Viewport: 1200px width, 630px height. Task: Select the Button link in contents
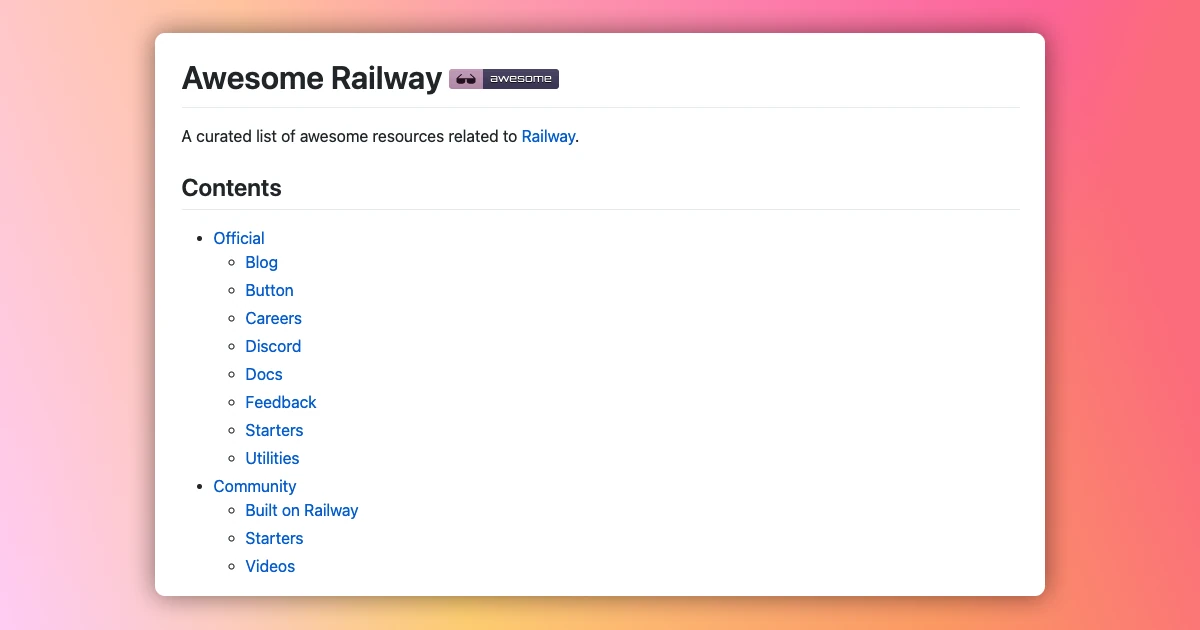(x=270, y=290)
